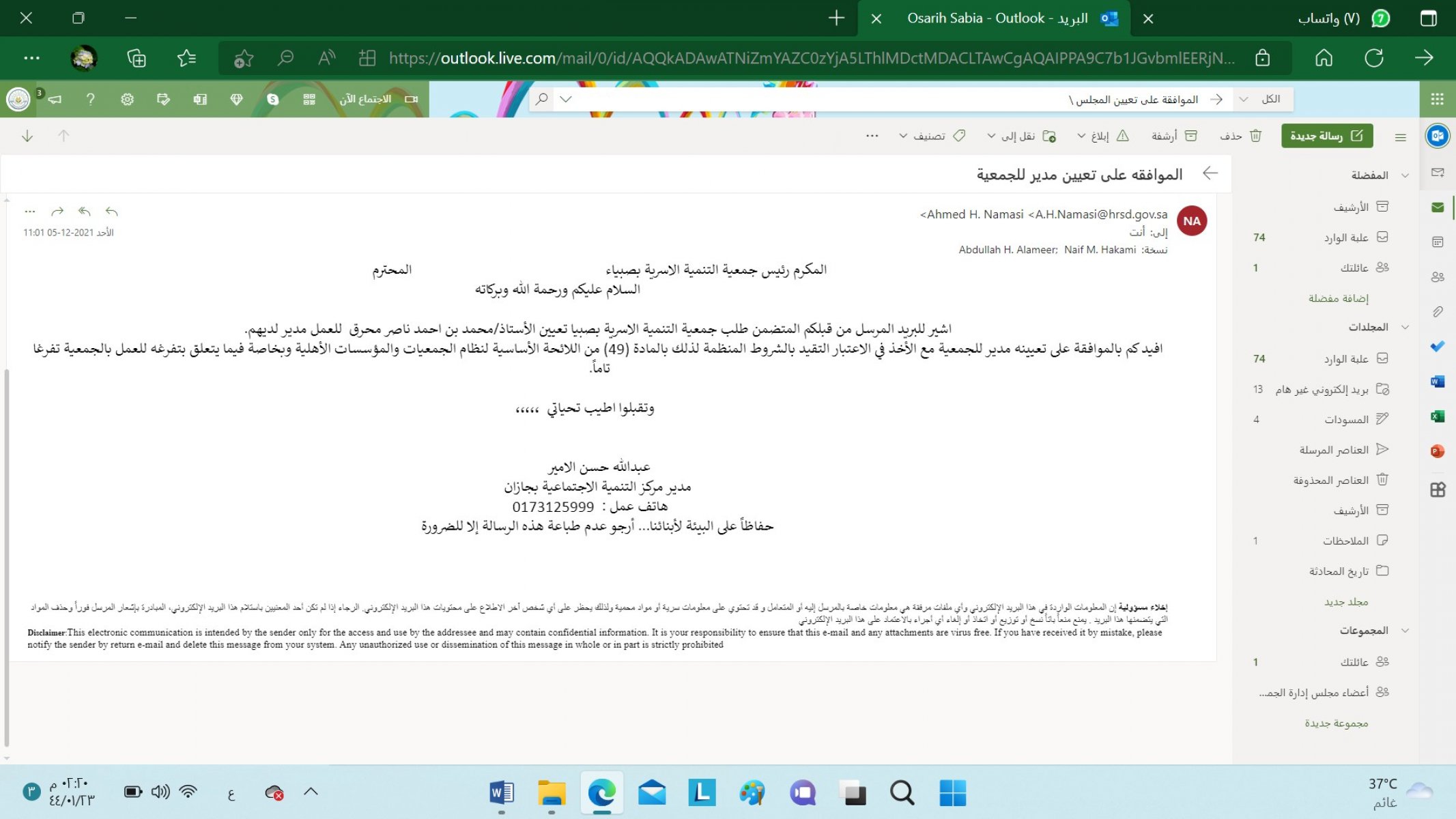Open more actions ellipsis on the message
This screenshot has height=819, width=1456.
(30, 212)
